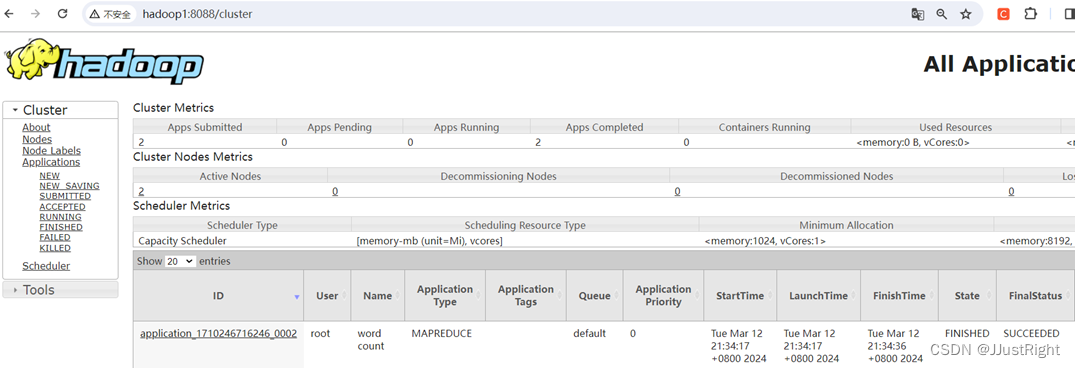Screen dimensions: 1075x368
Task: Click the Decommissioning Nodes count 0
Action: [x=335, y=191]
